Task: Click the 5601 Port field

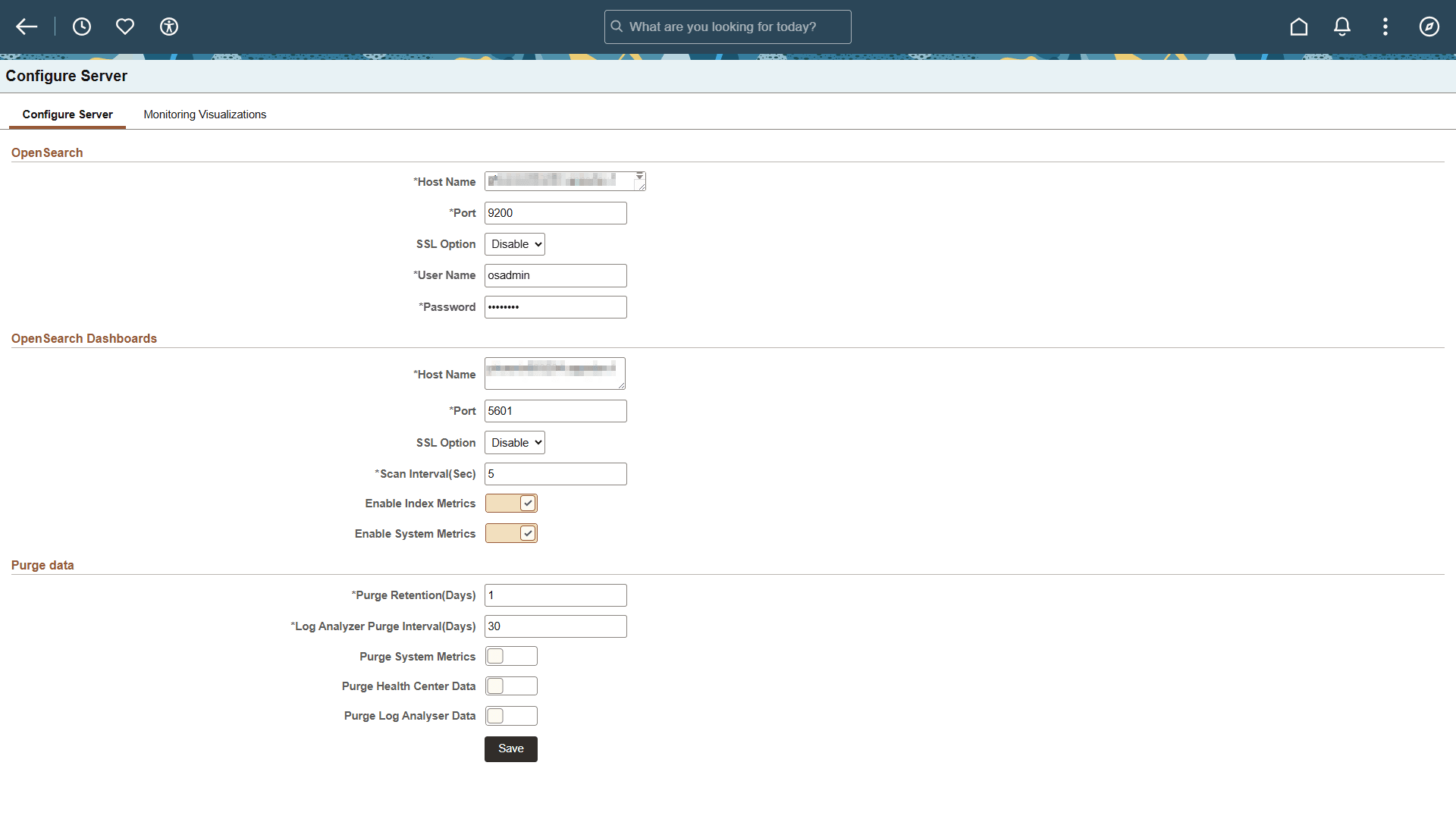Action: click(556, 411)
